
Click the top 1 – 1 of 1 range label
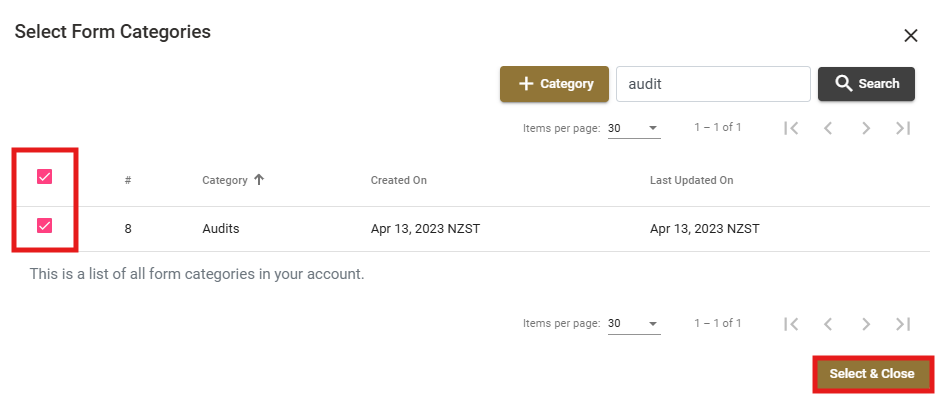[717, 127]
